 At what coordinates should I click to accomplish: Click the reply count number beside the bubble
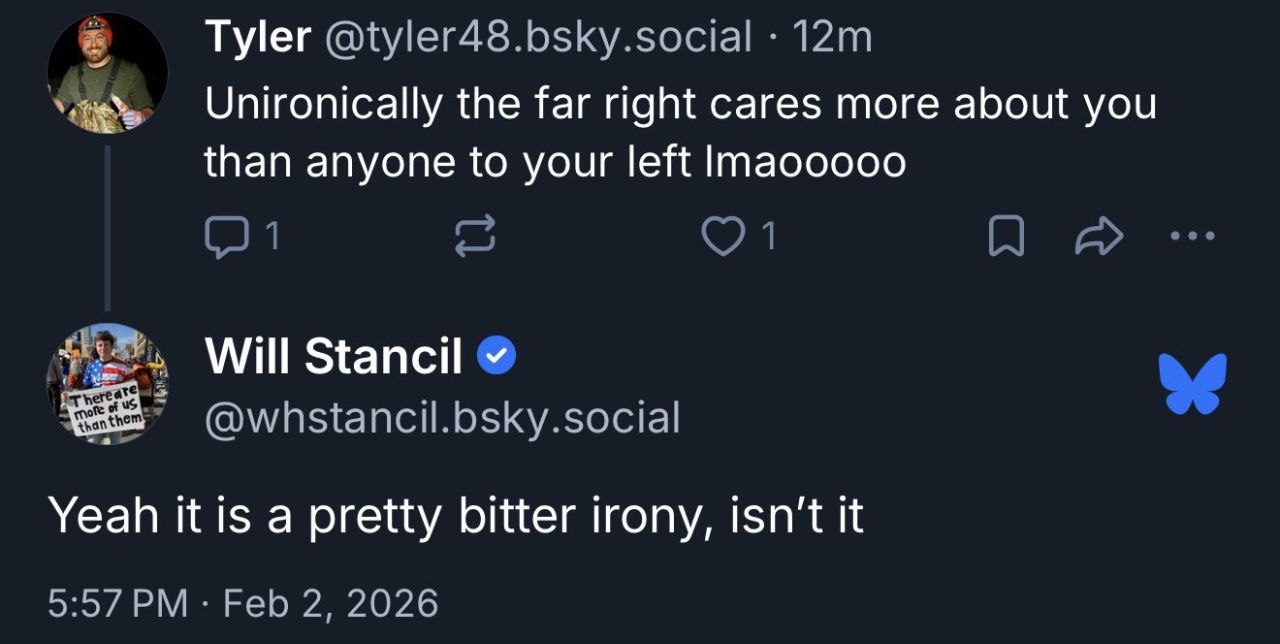click(x=272, y=237)
